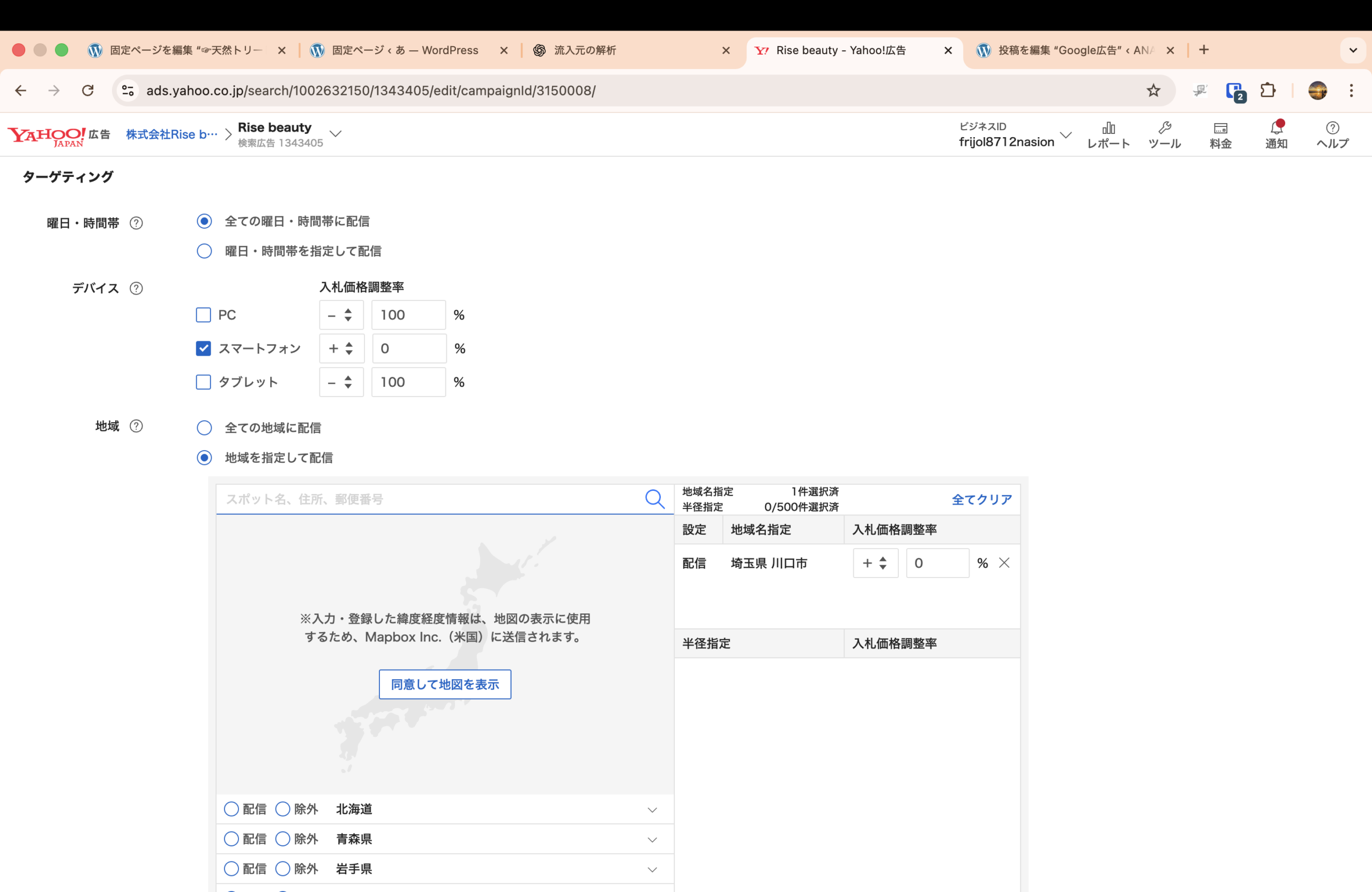Open the Rise beauty account dropdown
Screen dimensions: 1372x892
click(x=335, y=134)
